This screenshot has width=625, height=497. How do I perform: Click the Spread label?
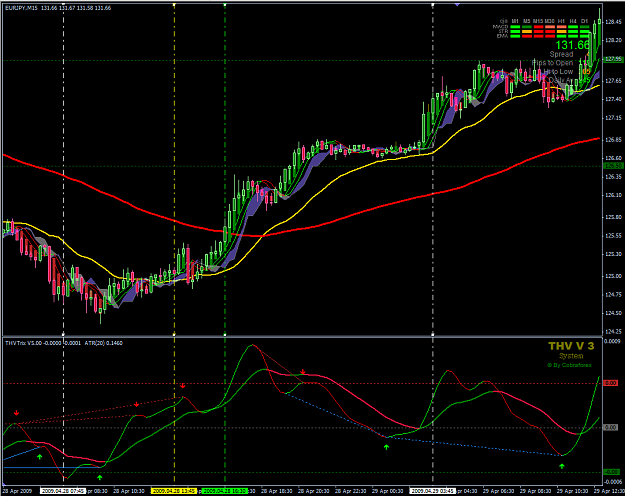[x=561, y=54]
